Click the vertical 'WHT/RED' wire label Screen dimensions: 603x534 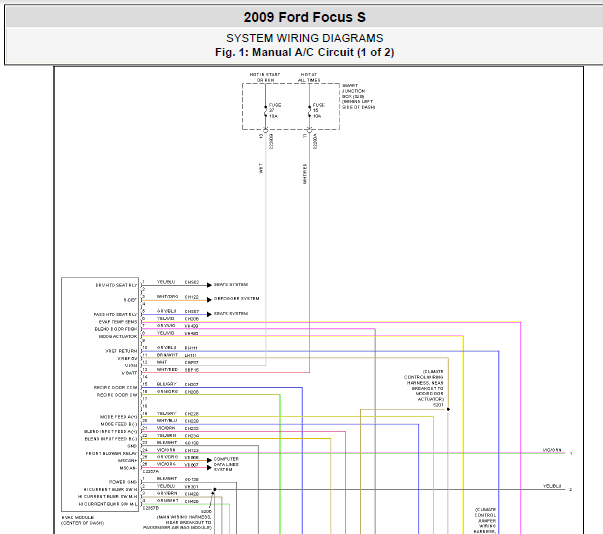click(x=305, y=174)
